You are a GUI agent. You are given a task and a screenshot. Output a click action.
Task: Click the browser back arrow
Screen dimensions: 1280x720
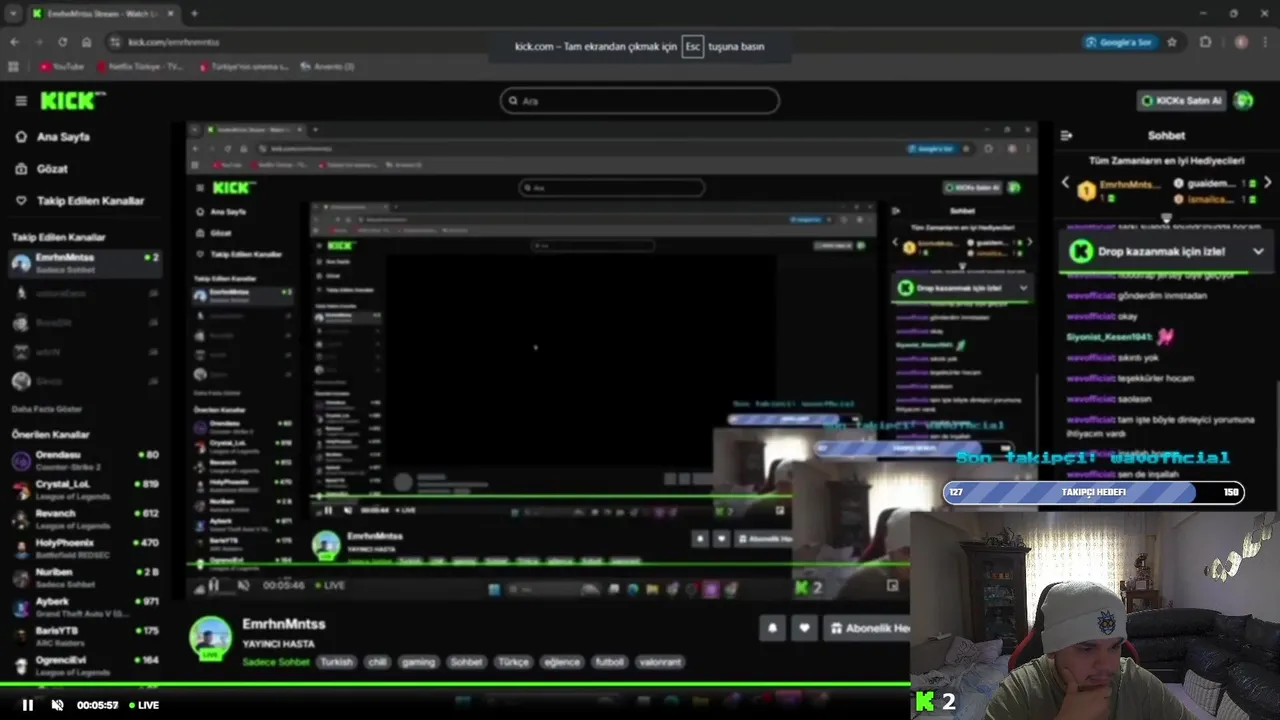pos(14,42)
